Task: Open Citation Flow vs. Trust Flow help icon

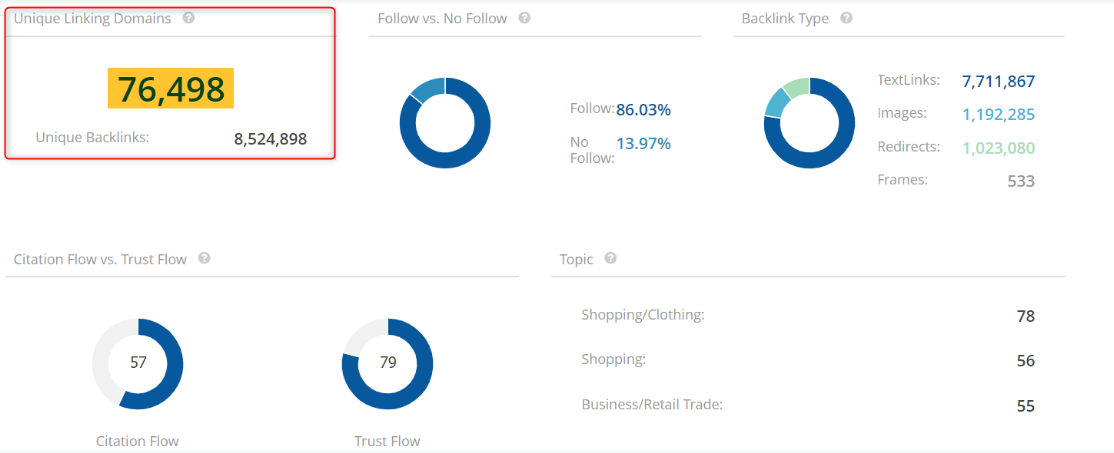Action: click(x=204, y=258)
